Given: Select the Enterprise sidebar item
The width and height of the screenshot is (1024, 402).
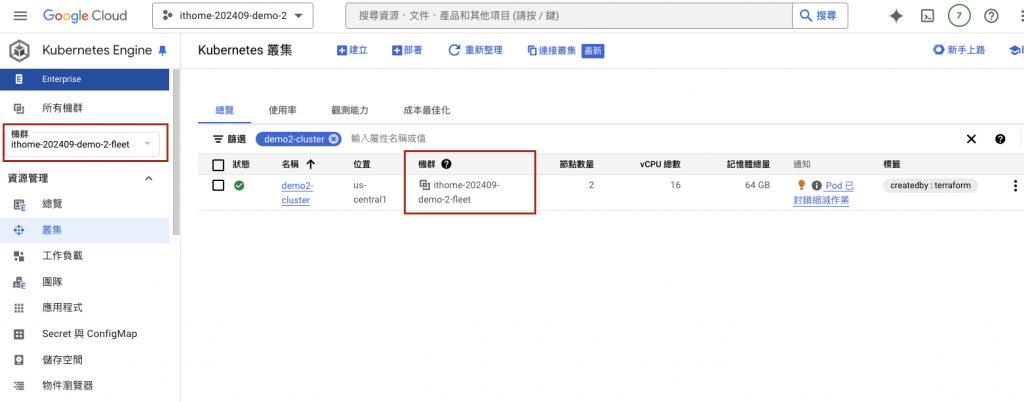Looking at the screenshot, I should (x=84, y=79).
